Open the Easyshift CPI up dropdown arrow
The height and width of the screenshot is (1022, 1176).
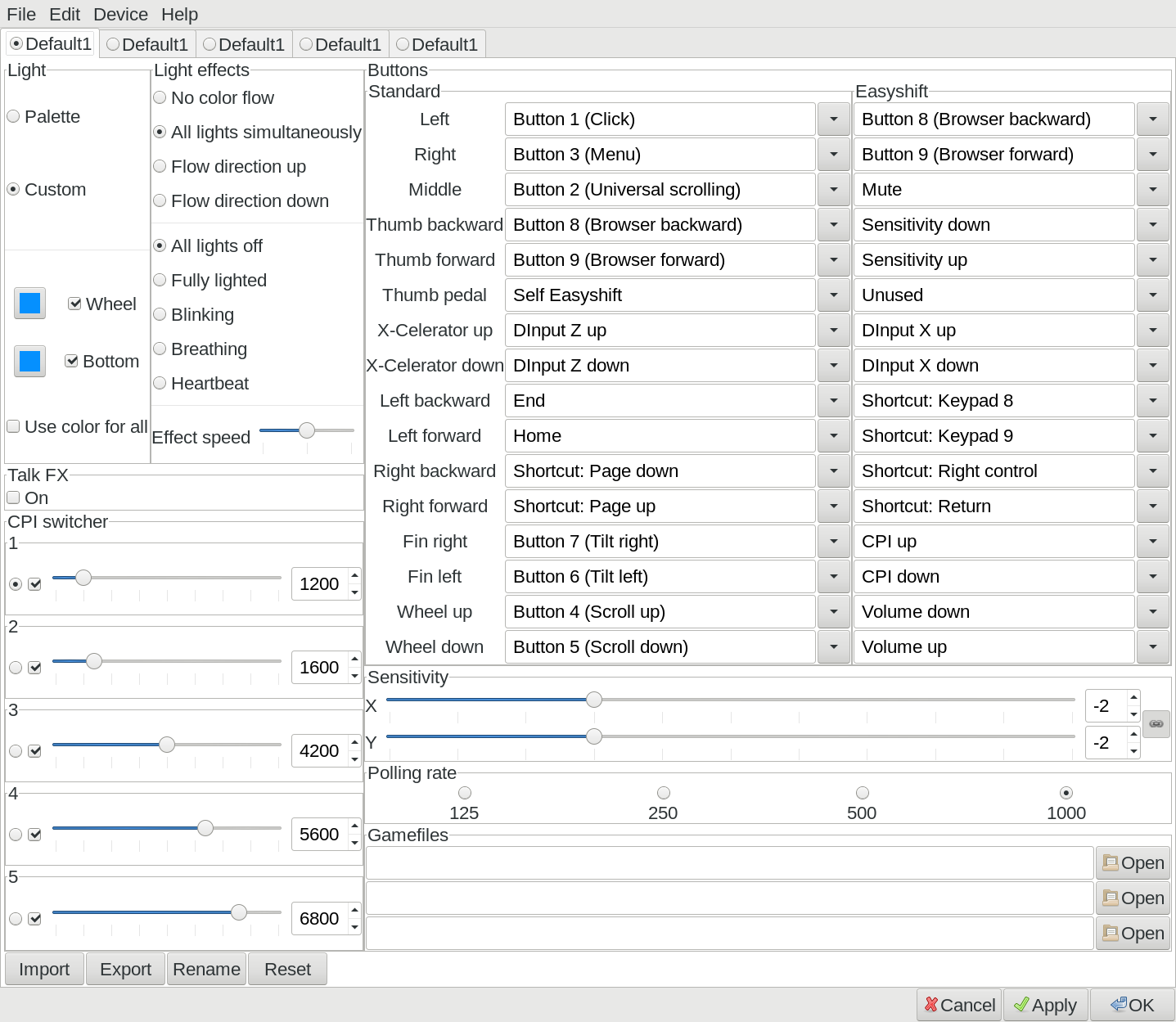[1152, 542]
